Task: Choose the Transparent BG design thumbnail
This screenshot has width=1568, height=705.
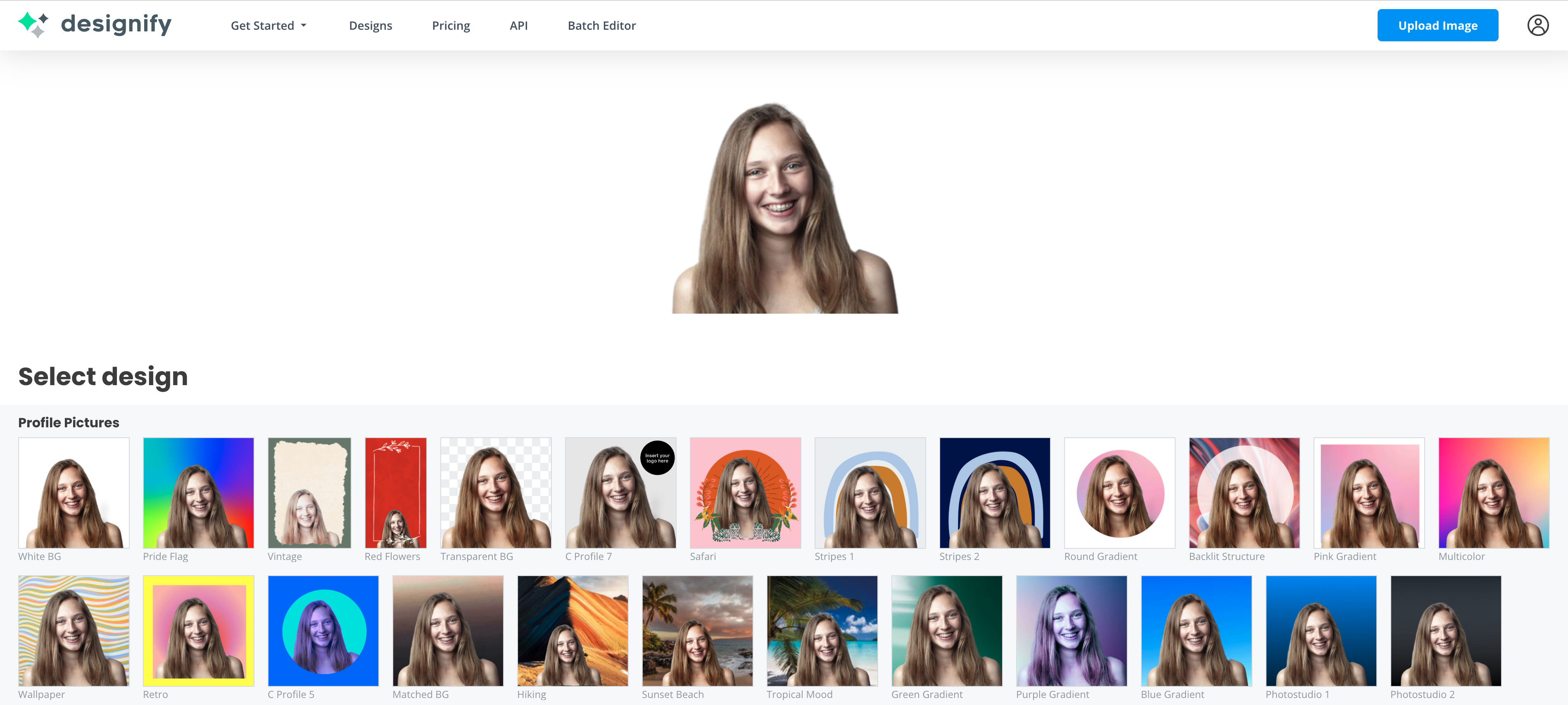Action: coord(496,493)
